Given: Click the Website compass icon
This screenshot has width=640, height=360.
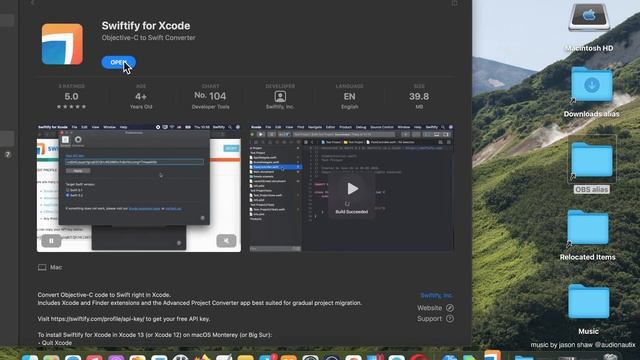Looking at the screenshot, I should (450, 308).
